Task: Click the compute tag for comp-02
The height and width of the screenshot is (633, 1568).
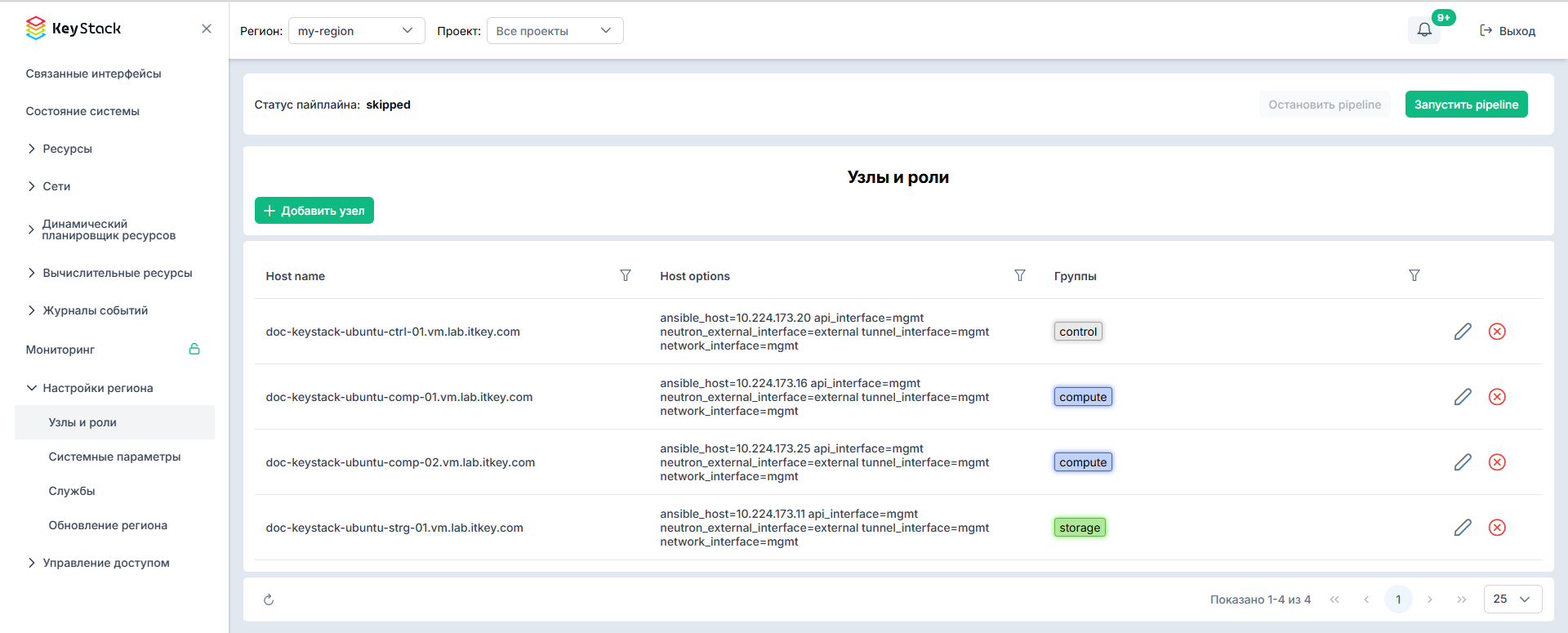Action: [1083, 462]
